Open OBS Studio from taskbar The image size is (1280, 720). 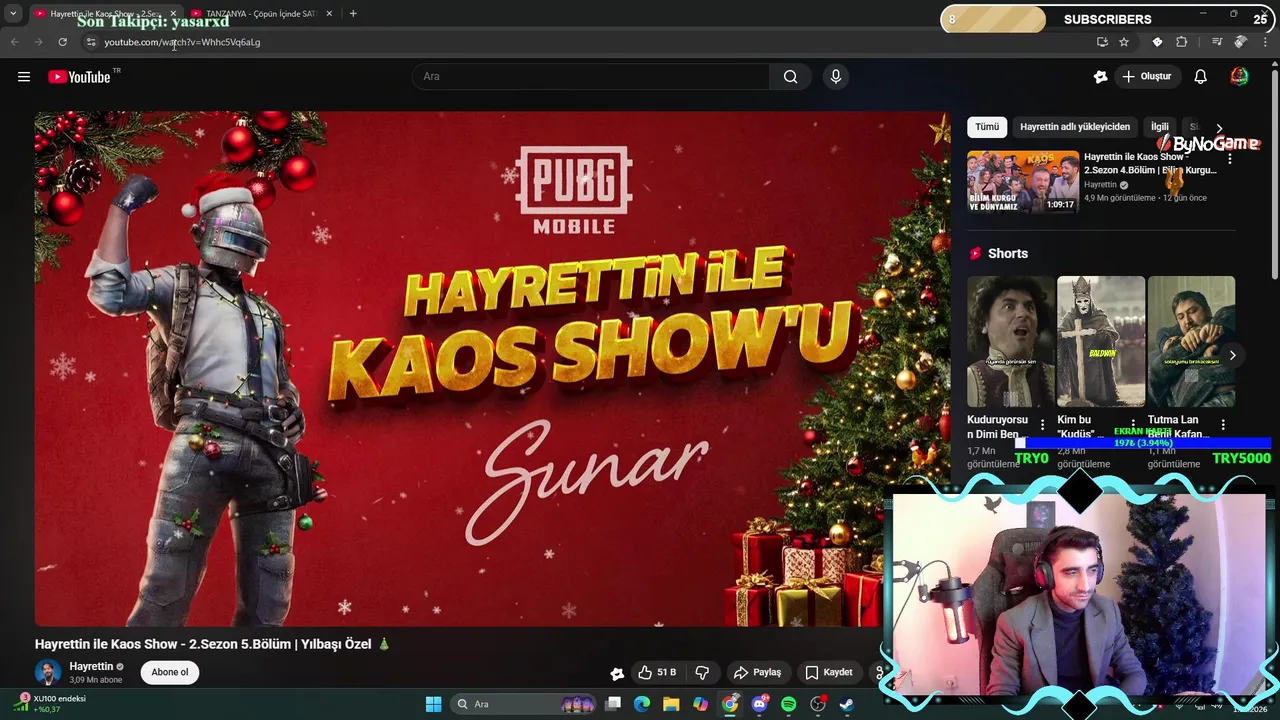point(818,704)
